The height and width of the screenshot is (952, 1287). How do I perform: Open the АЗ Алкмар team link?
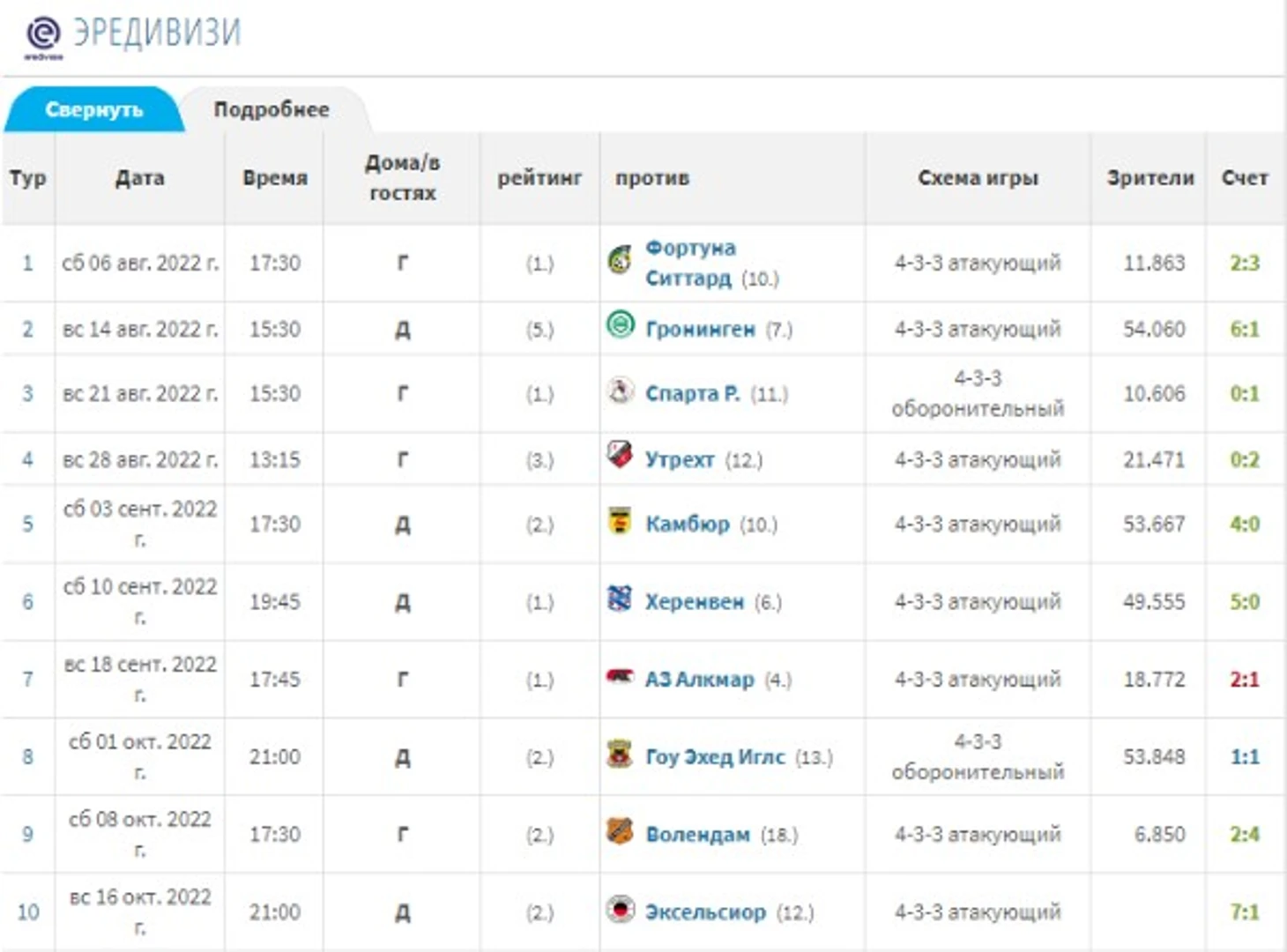click(x=699, y=680)
